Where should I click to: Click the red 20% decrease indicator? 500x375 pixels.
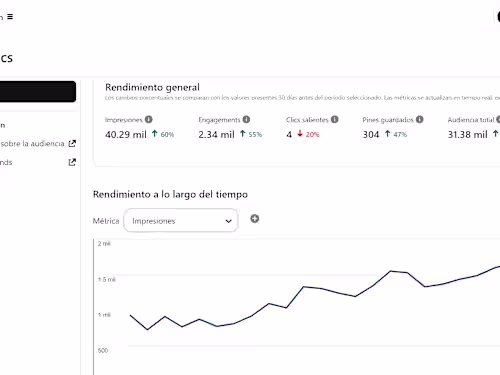coord(308,134)
